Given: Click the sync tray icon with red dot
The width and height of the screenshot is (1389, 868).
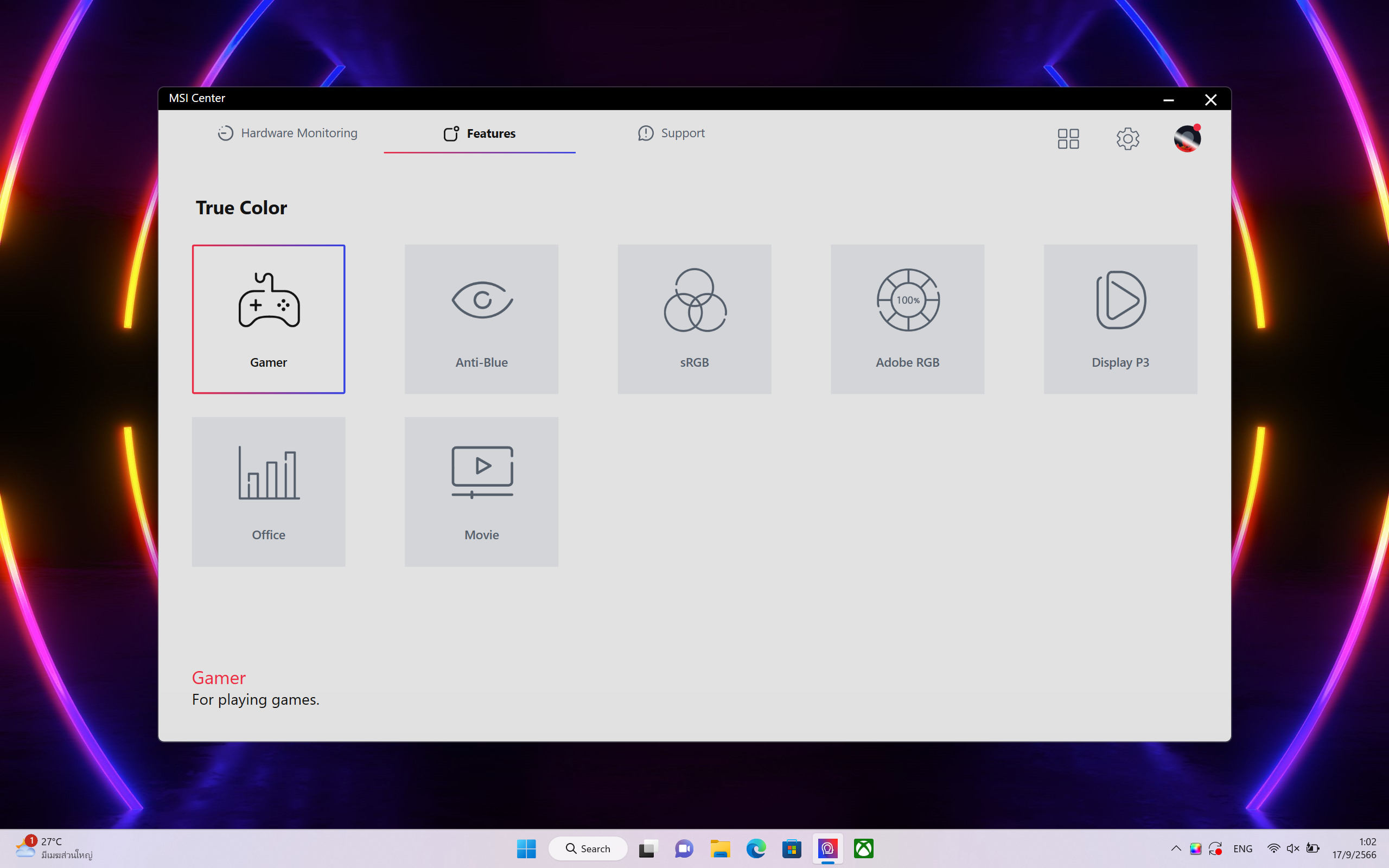Looking at the screenshot, I should pyautogui.click(x=1215, y=848).
